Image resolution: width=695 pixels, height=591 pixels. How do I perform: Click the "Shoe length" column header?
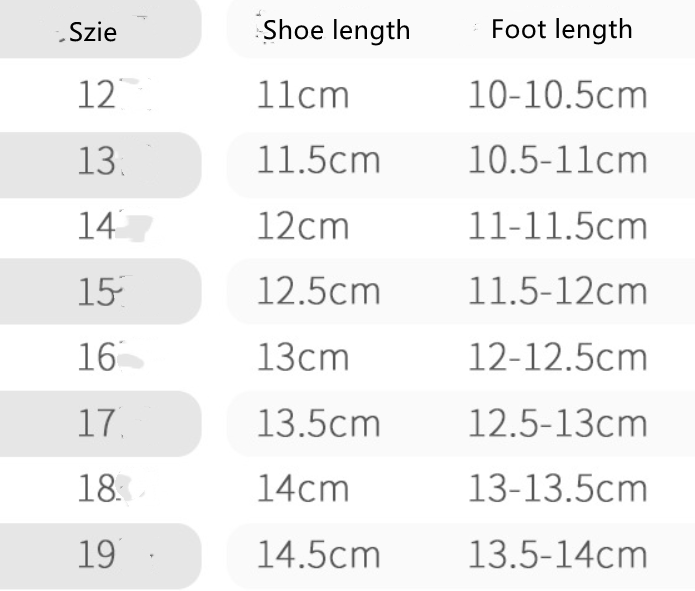[x=337, y=30]
